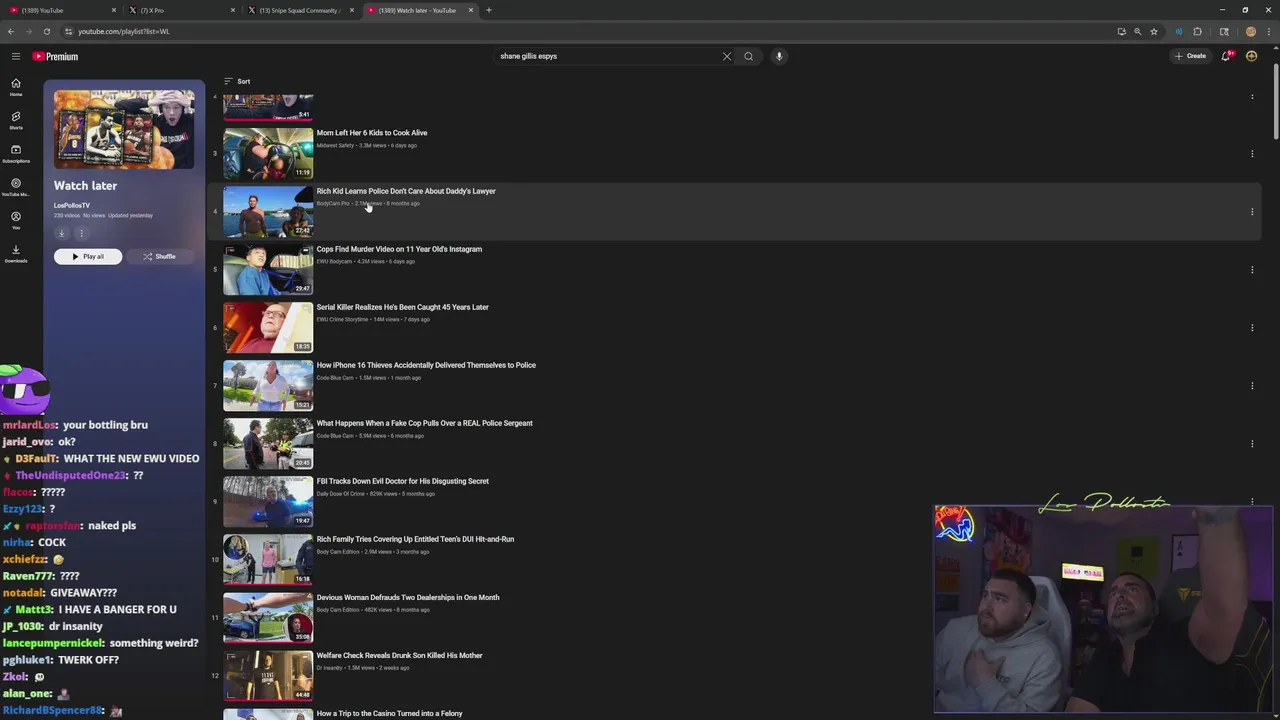Screen dimensions: 1280x720
Task: Bookmark this page with star icon
Action: click(1153, 31)
